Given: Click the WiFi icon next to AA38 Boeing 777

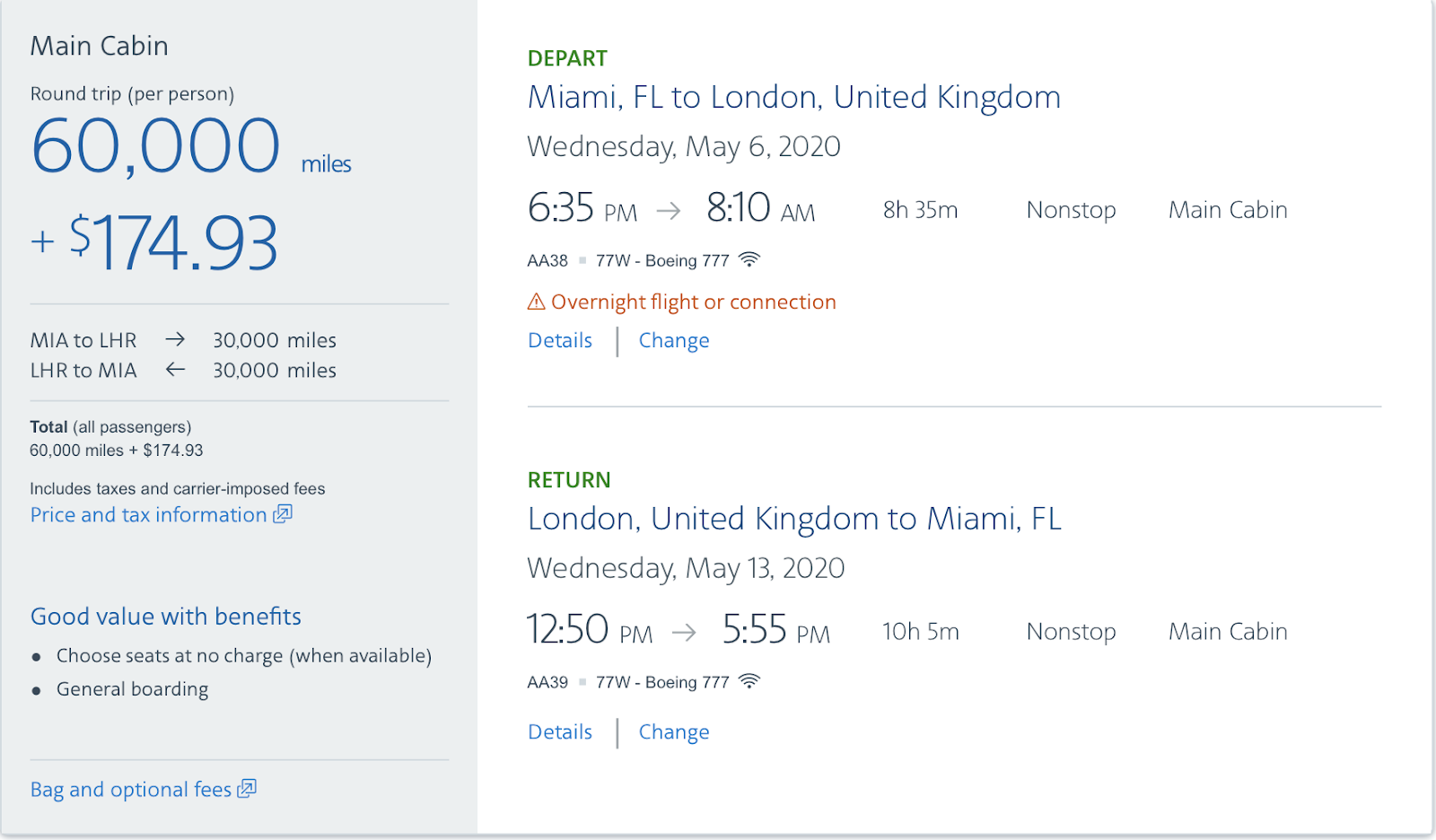Looking at the screenshot, I should 750,259.
